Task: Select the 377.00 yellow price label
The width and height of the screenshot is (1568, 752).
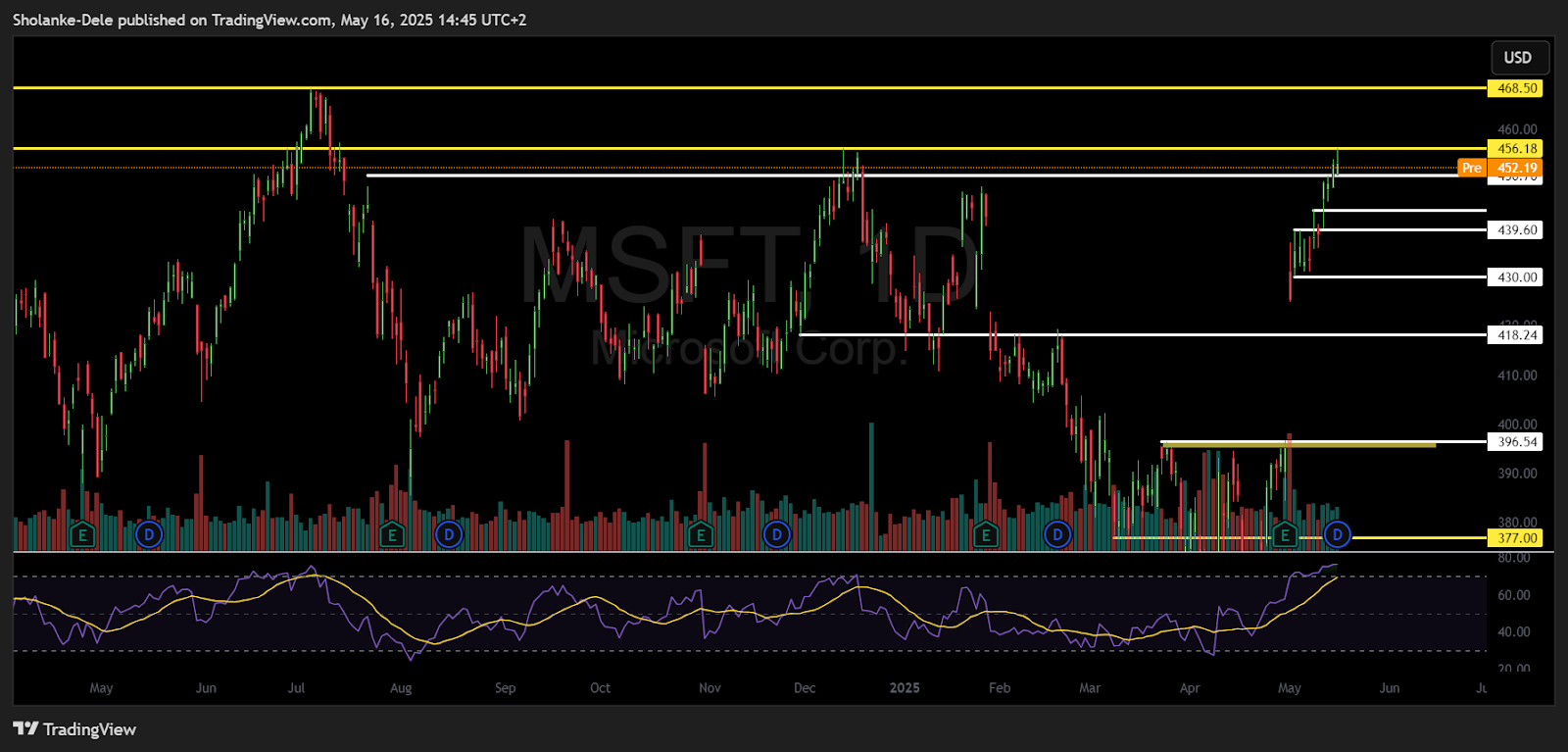Action: 1515,538
